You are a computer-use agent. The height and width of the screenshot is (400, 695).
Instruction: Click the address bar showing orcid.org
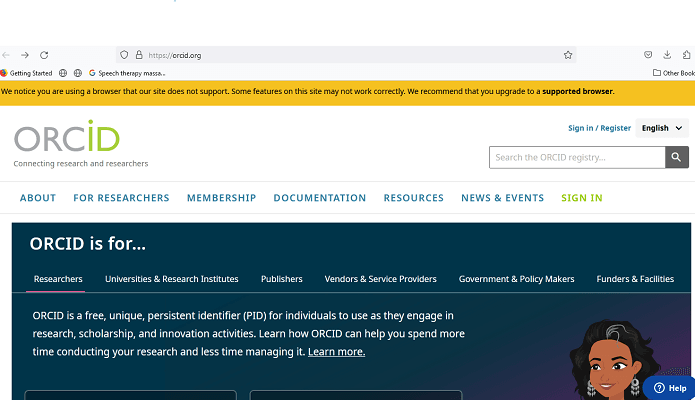346,55
